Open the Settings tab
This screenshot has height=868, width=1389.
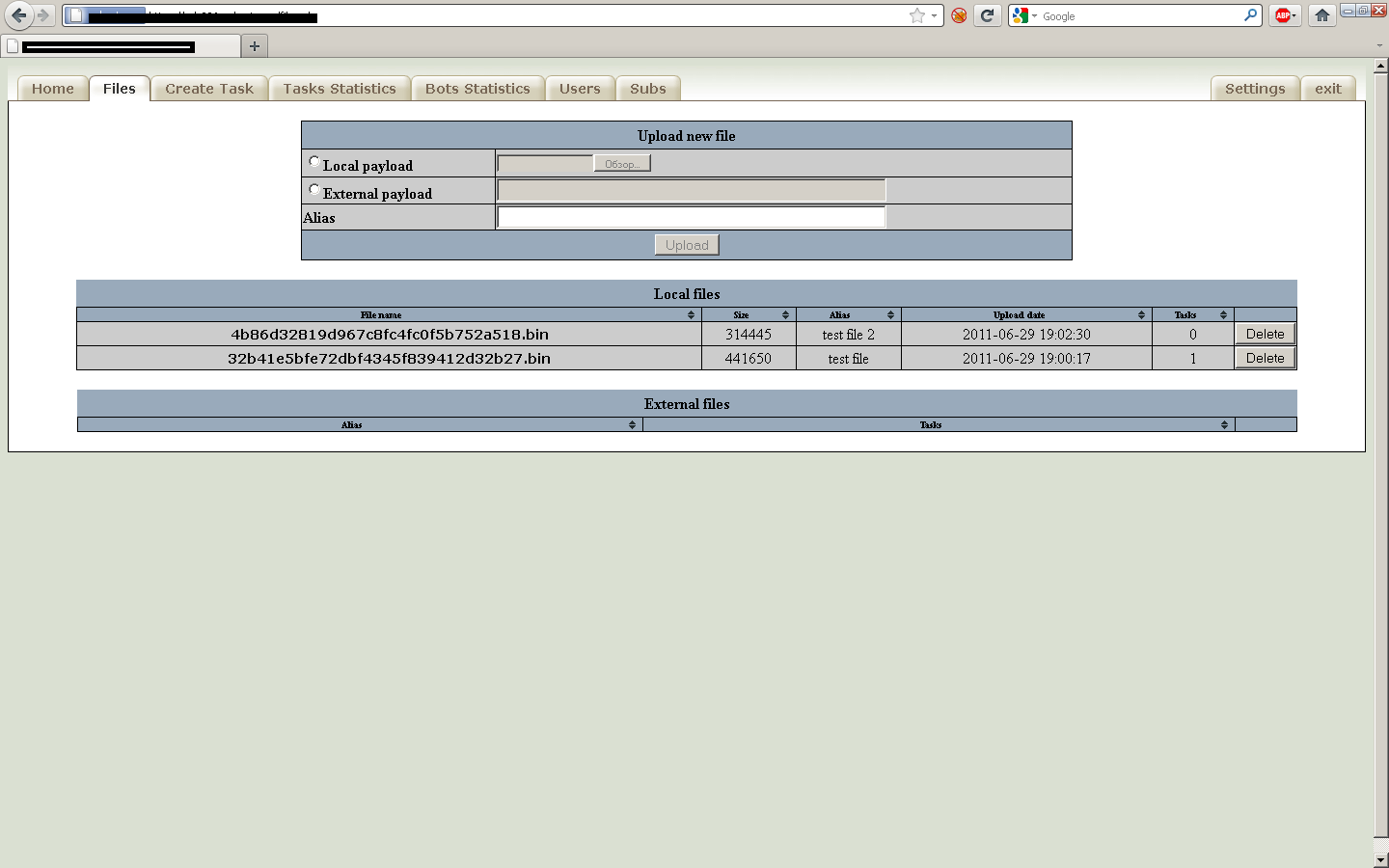point(1254,89)
